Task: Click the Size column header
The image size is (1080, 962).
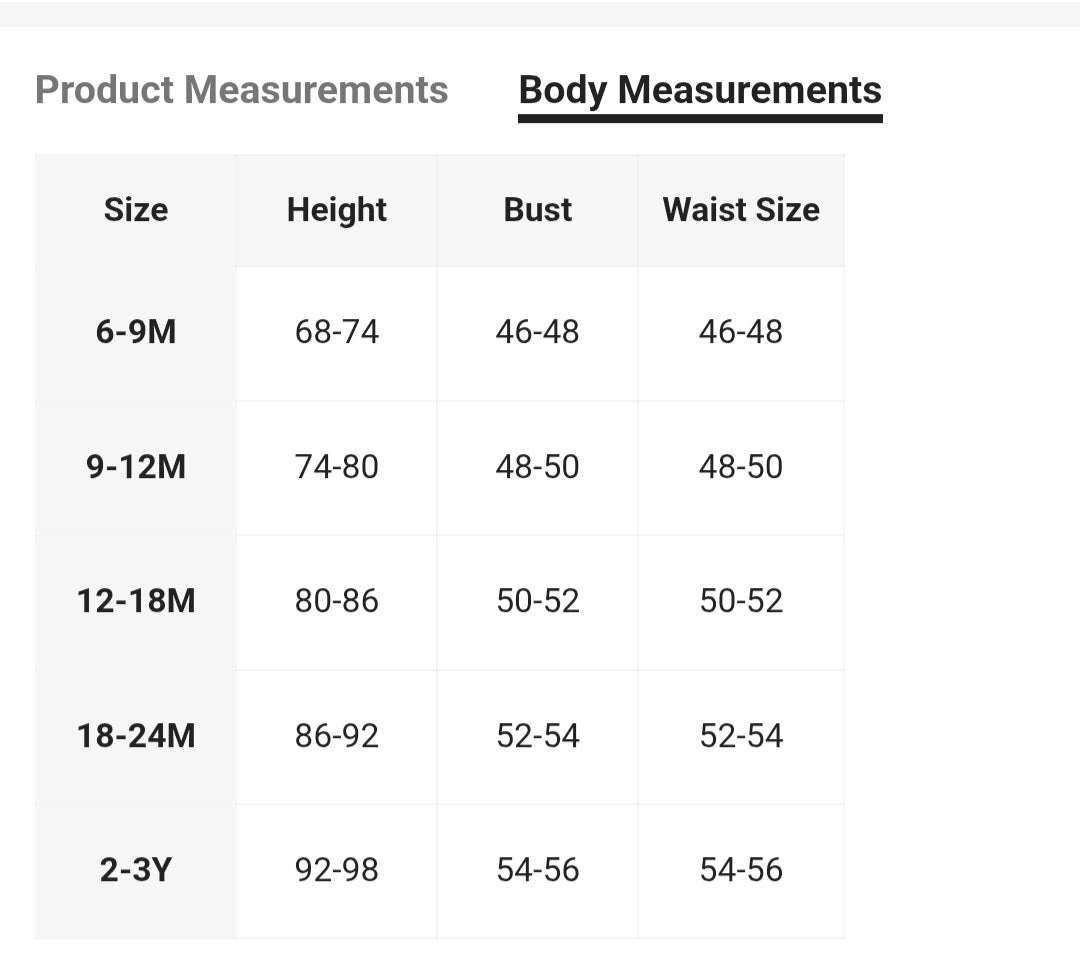Action: click(136, 210)
